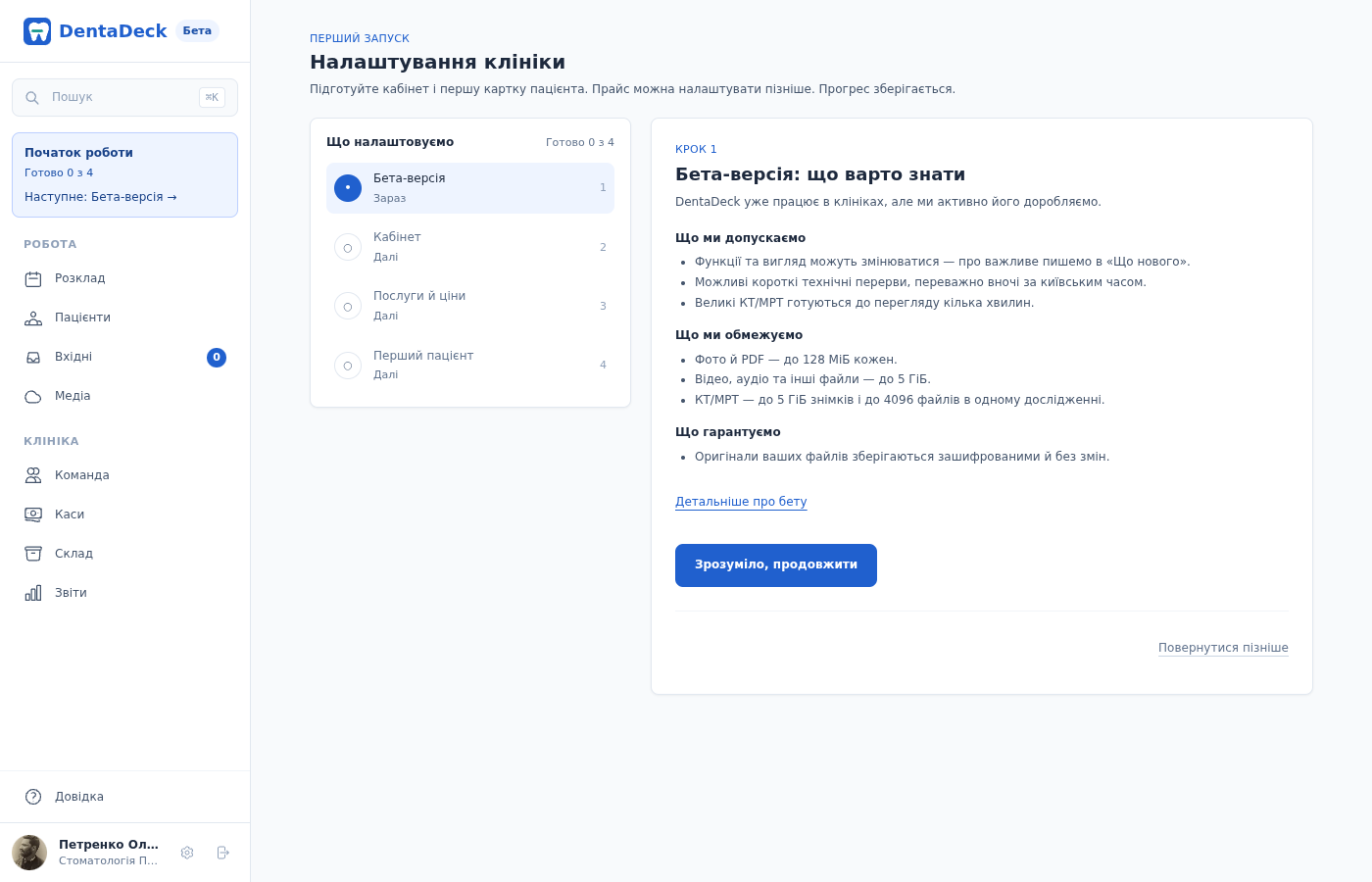
Task: Click the Довідка question mark icon
Action: (x=33, y=797)
